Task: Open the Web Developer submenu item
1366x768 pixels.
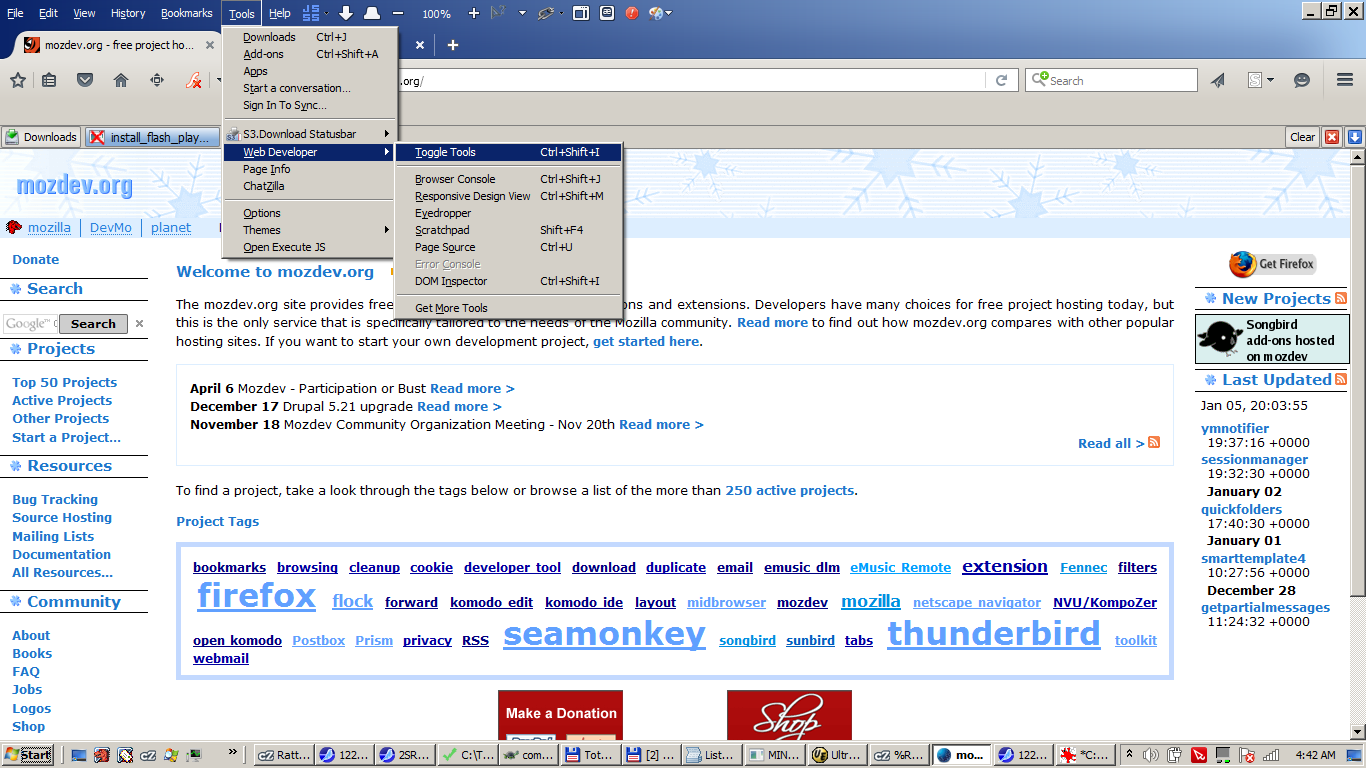Action: pyautogui.click(x=309, y=152)
